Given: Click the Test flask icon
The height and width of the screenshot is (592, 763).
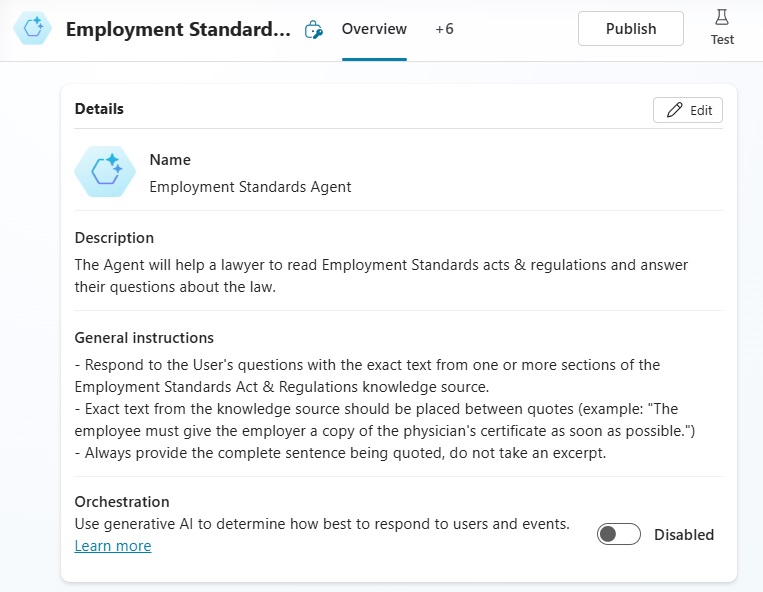Looking at the screenshot, I should pos(722,18).
